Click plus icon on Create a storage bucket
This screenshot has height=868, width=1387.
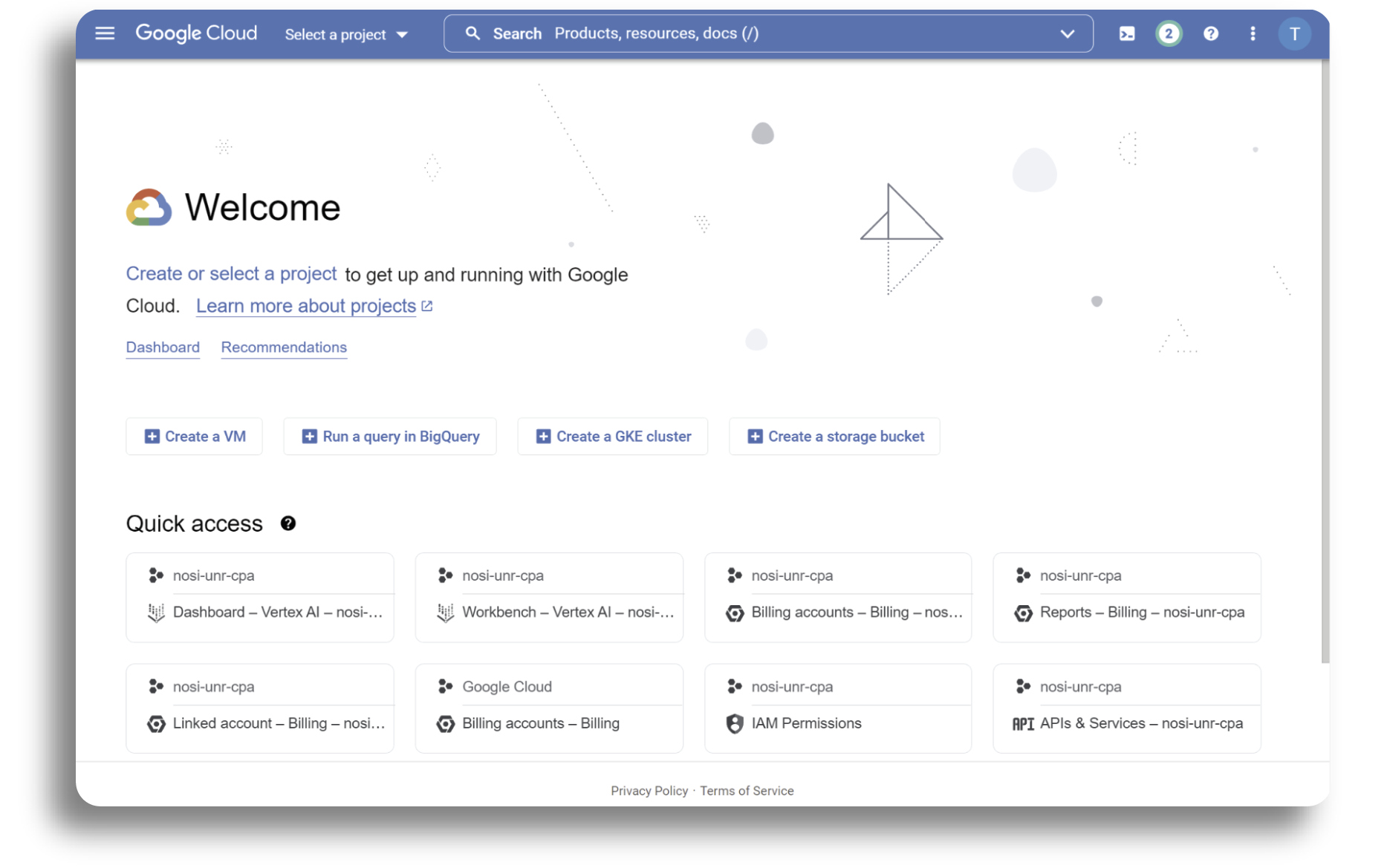755,437
